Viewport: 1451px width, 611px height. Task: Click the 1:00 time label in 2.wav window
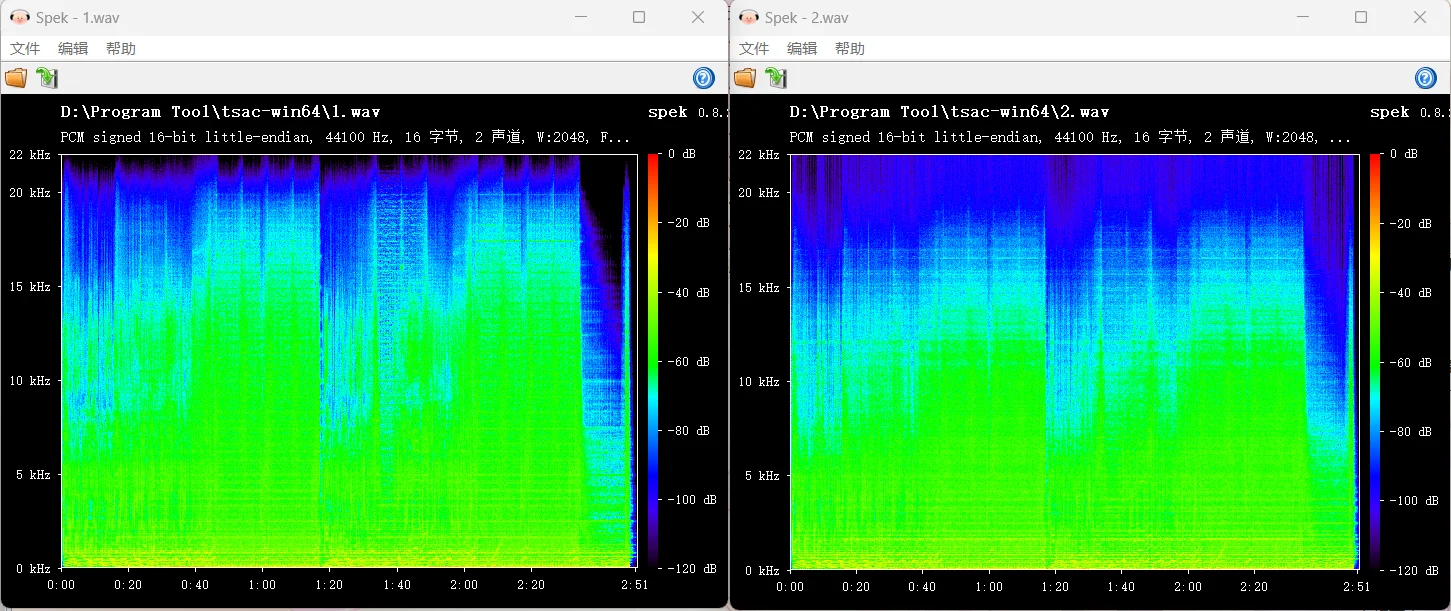(x=988, y=587)
